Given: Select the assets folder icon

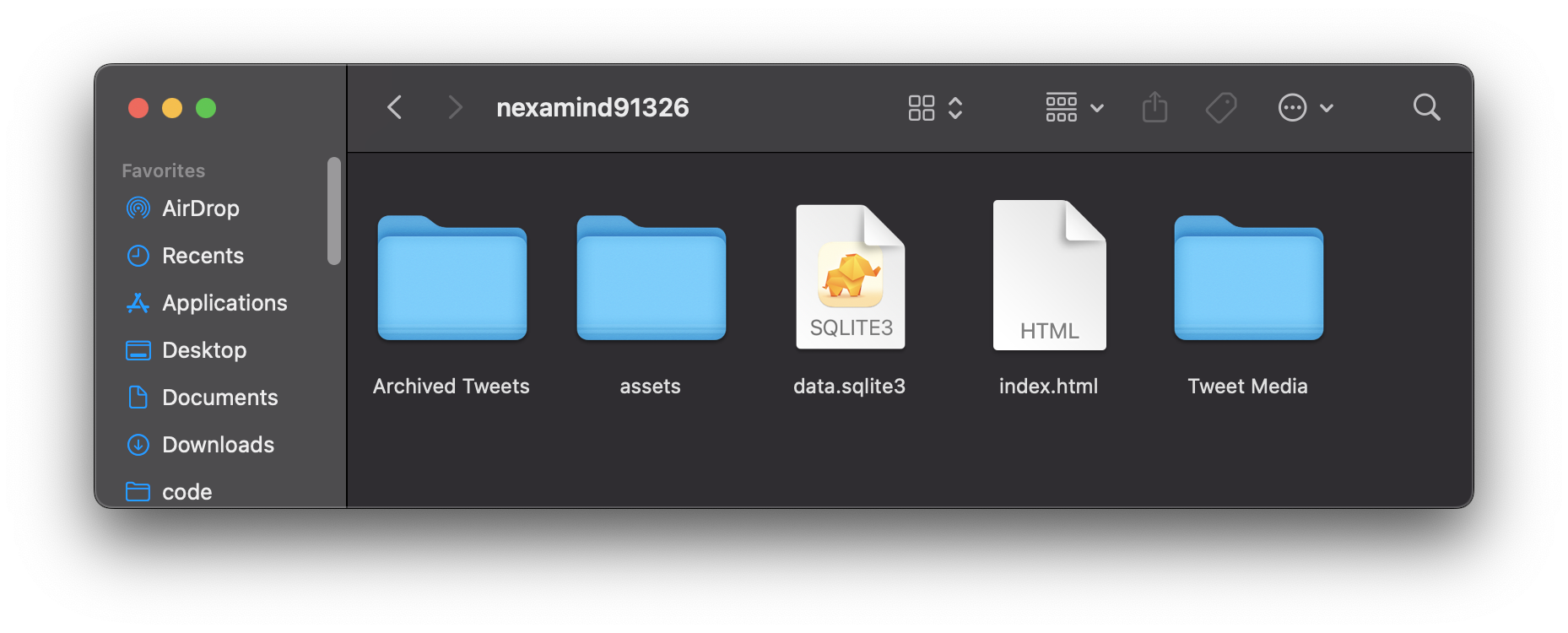Looking at the screenshot, I should point(652,278).
